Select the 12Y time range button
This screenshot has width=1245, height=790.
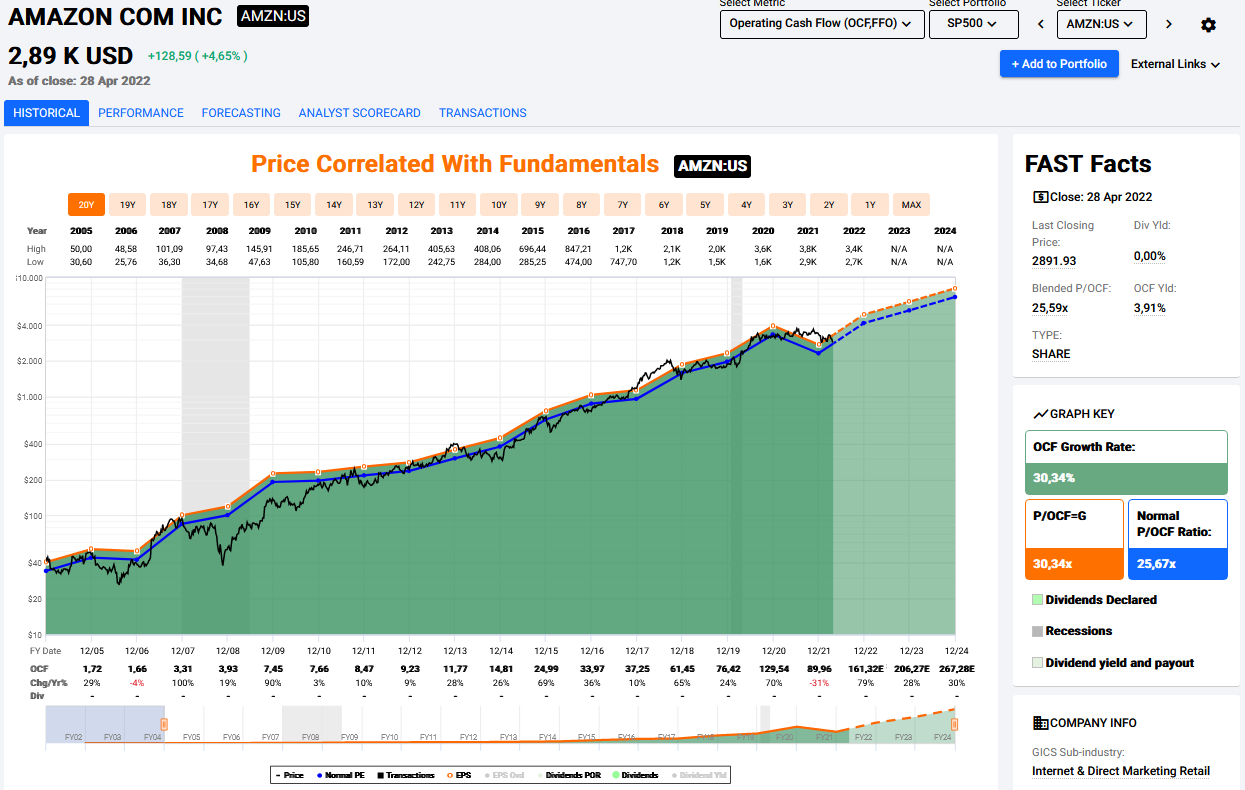[x=416, y=205]
